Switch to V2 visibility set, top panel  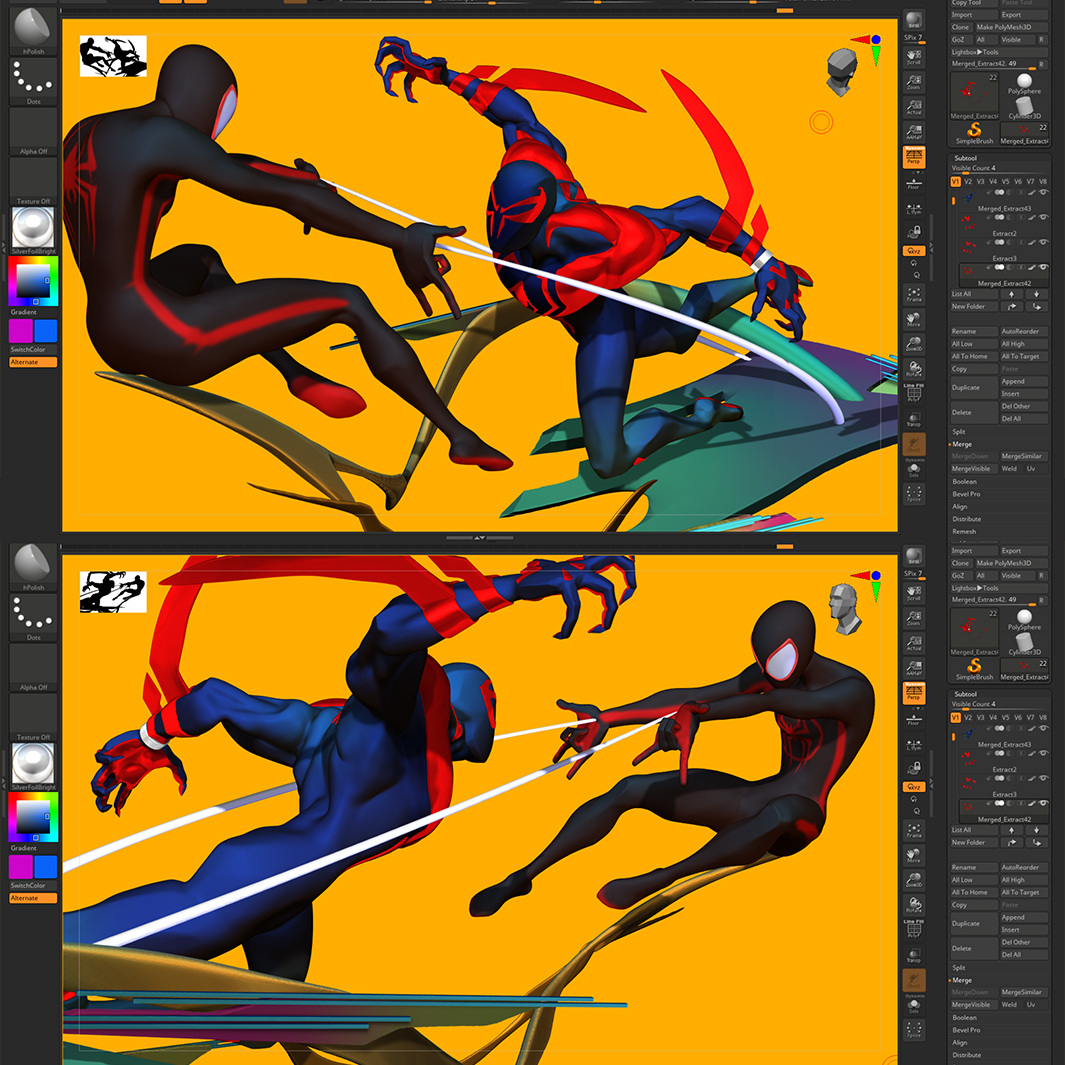coord(968,181)
